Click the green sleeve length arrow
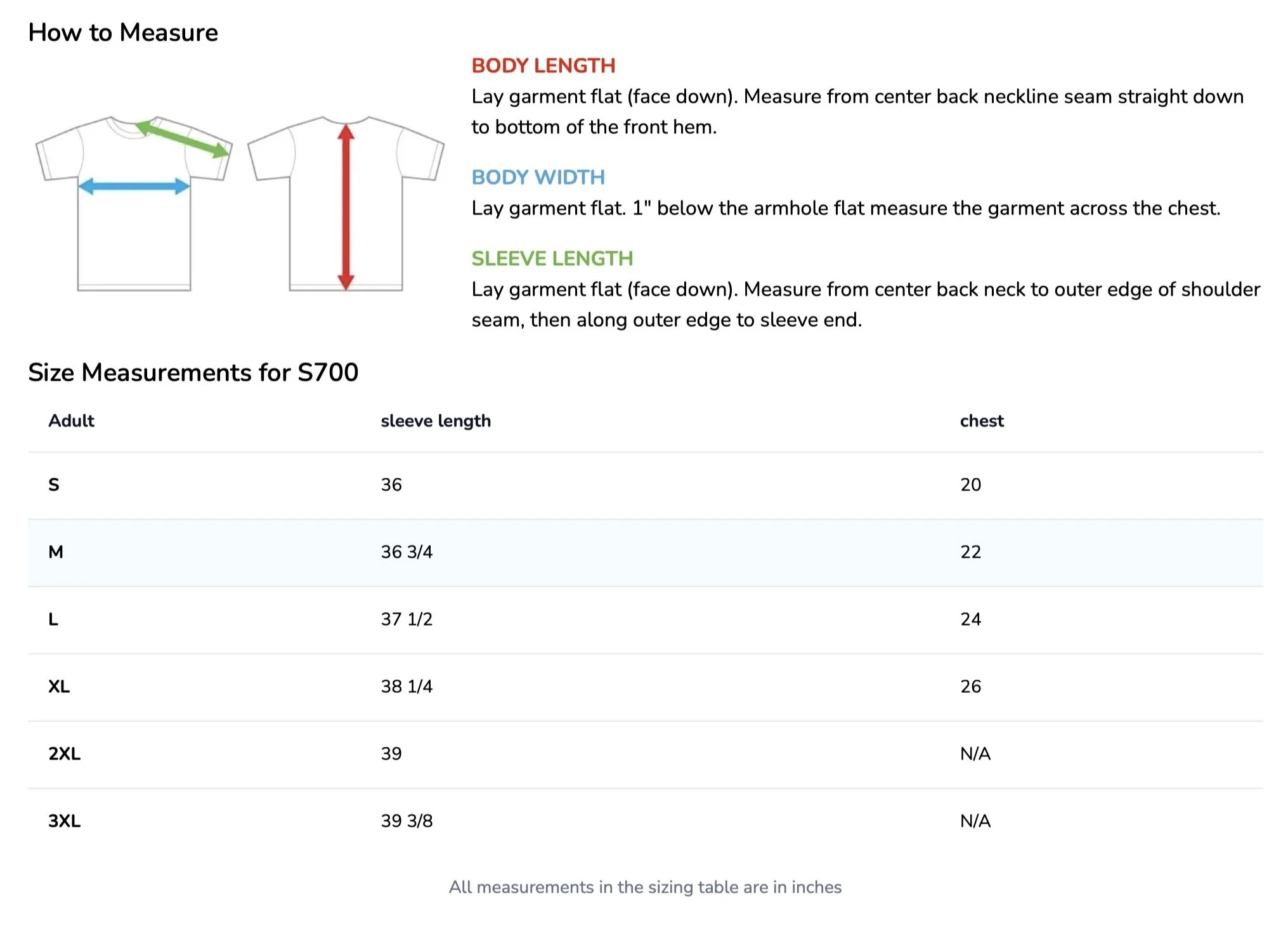Screen dimensions: 1288x927 pos(183,138)
